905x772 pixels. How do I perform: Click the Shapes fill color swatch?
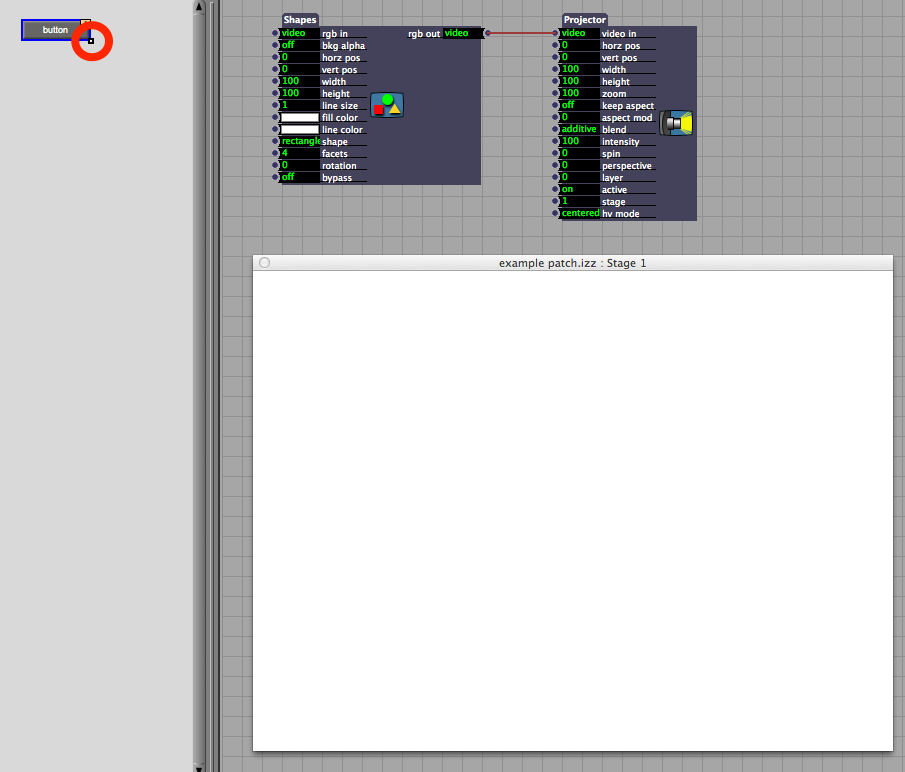click(299, 118)
